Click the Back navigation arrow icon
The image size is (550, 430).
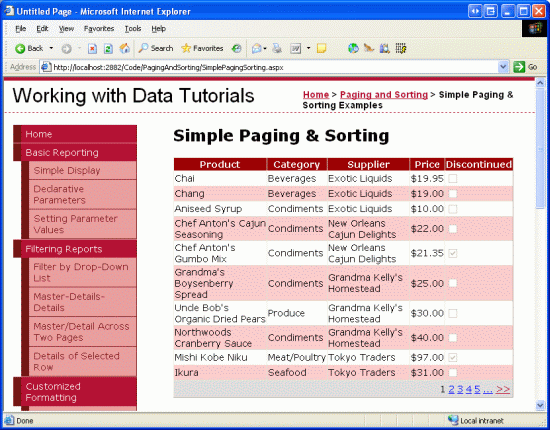(20, 48)
